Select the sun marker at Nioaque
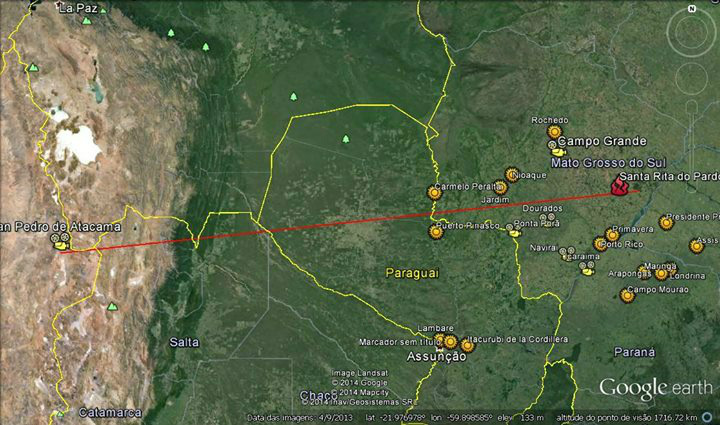Image resolution: width=720 pixels, height=425 pixels. tap(512, 174)
